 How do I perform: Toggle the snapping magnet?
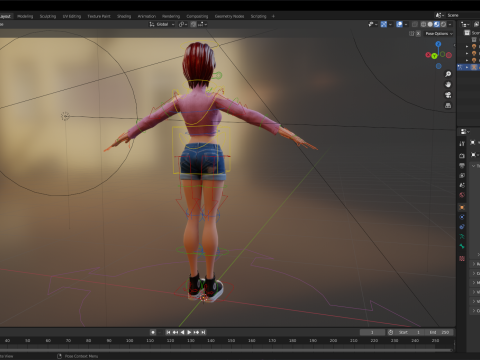pyautogui.click(x=193, y=24)
